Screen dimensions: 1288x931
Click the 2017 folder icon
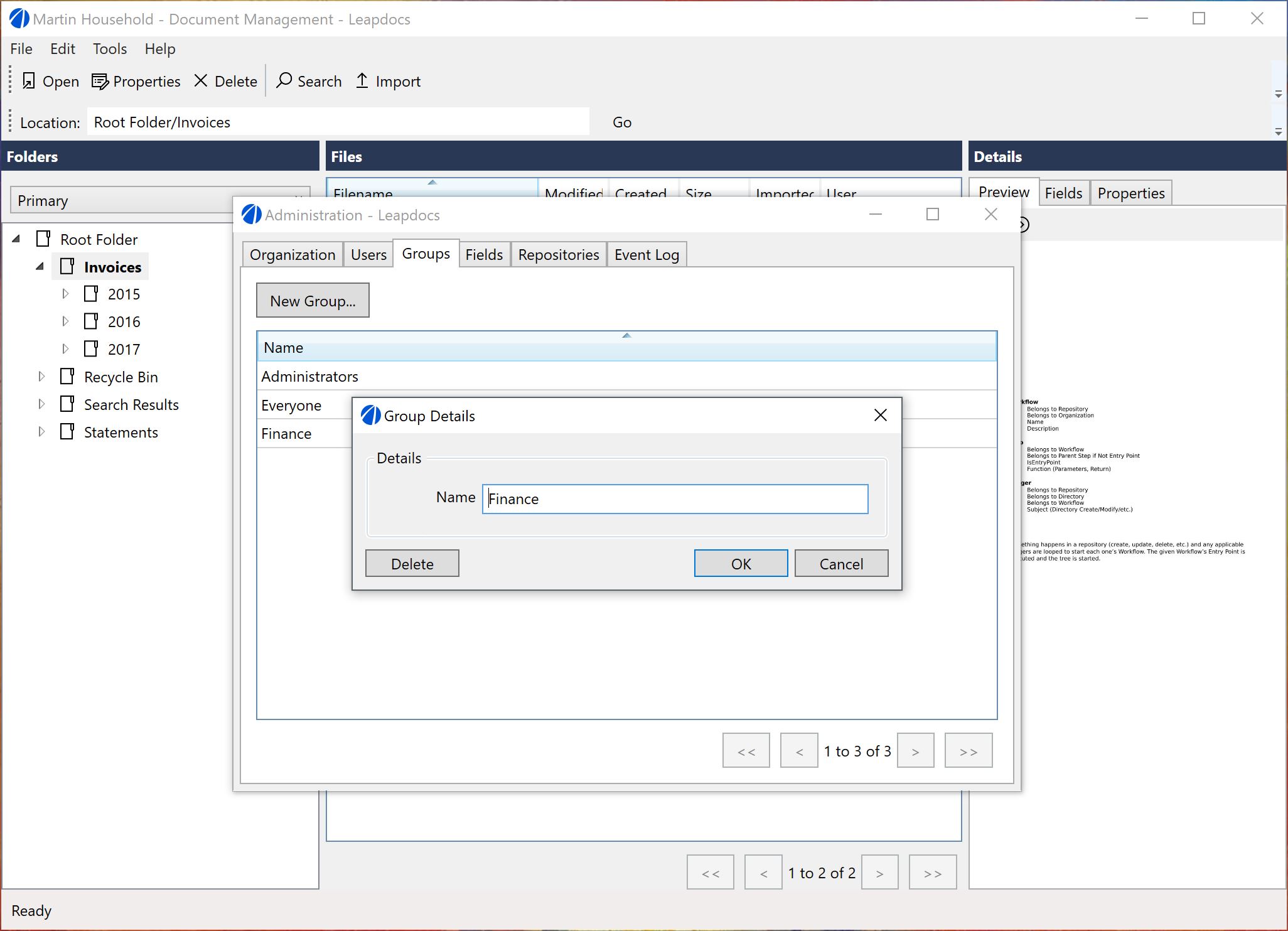click(x=91, y=348)
